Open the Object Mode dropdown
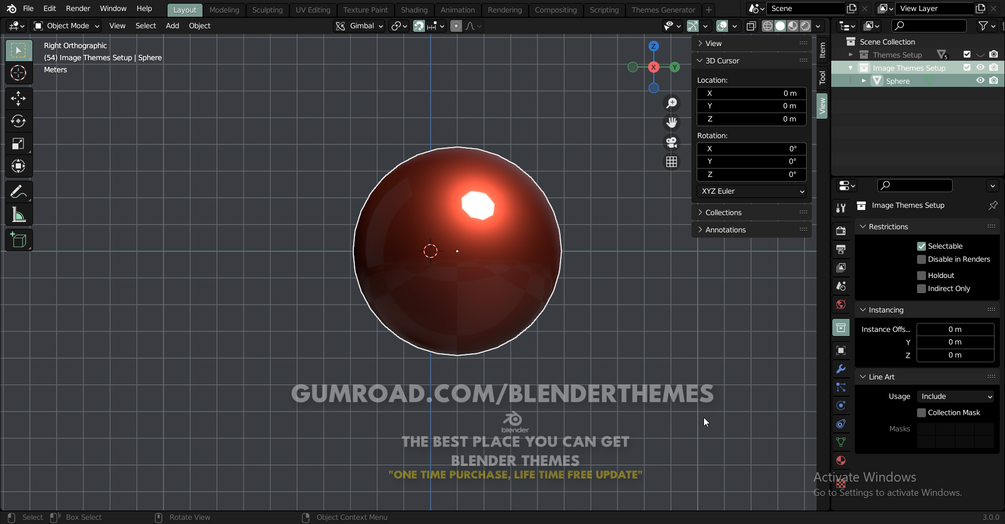 [x=67, y=26]
